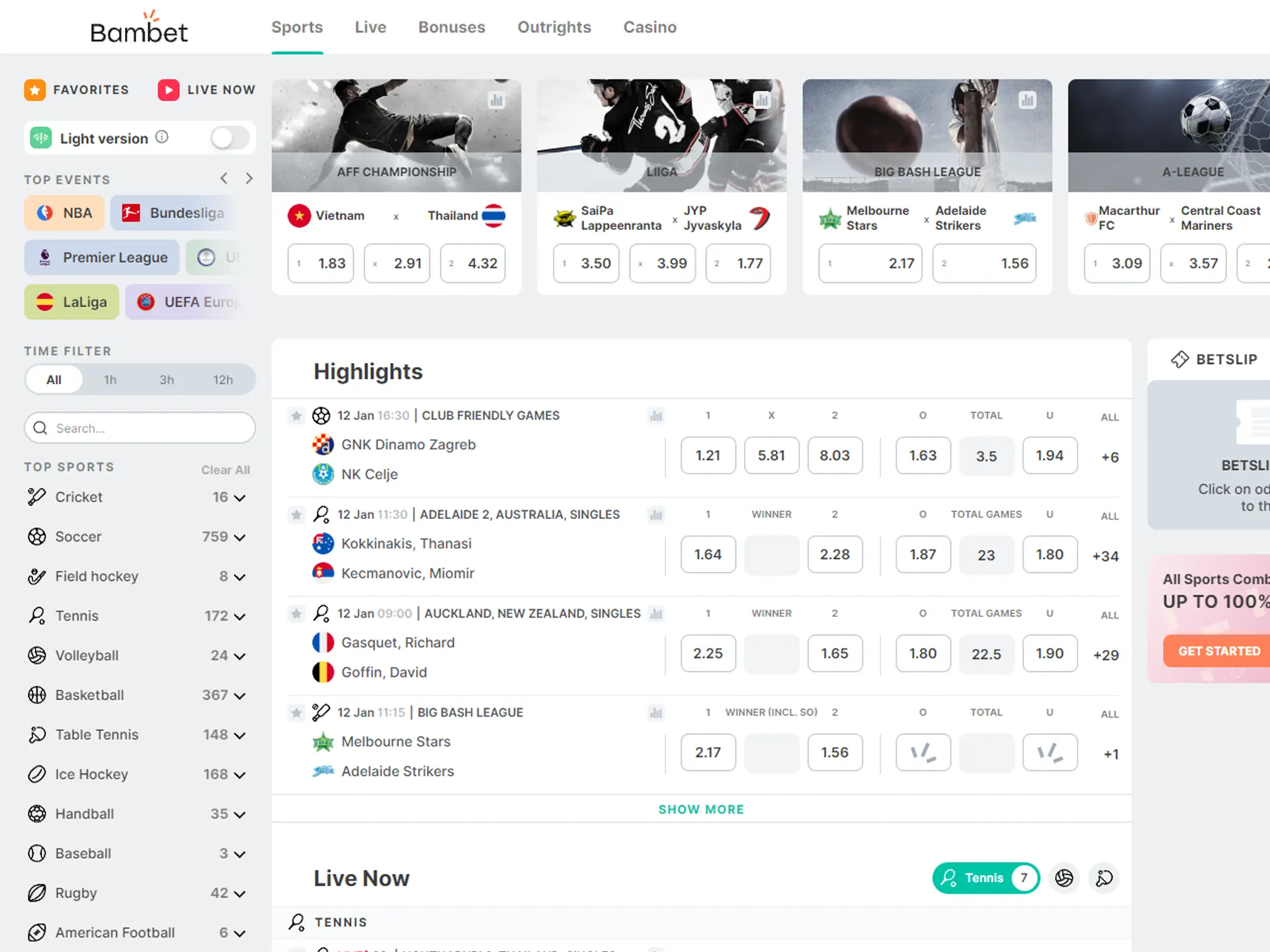Image resolution: width=1270 pixels, height=952 pixels.
Task: Click the Bambet logo
Action: (x=139, y=28)
